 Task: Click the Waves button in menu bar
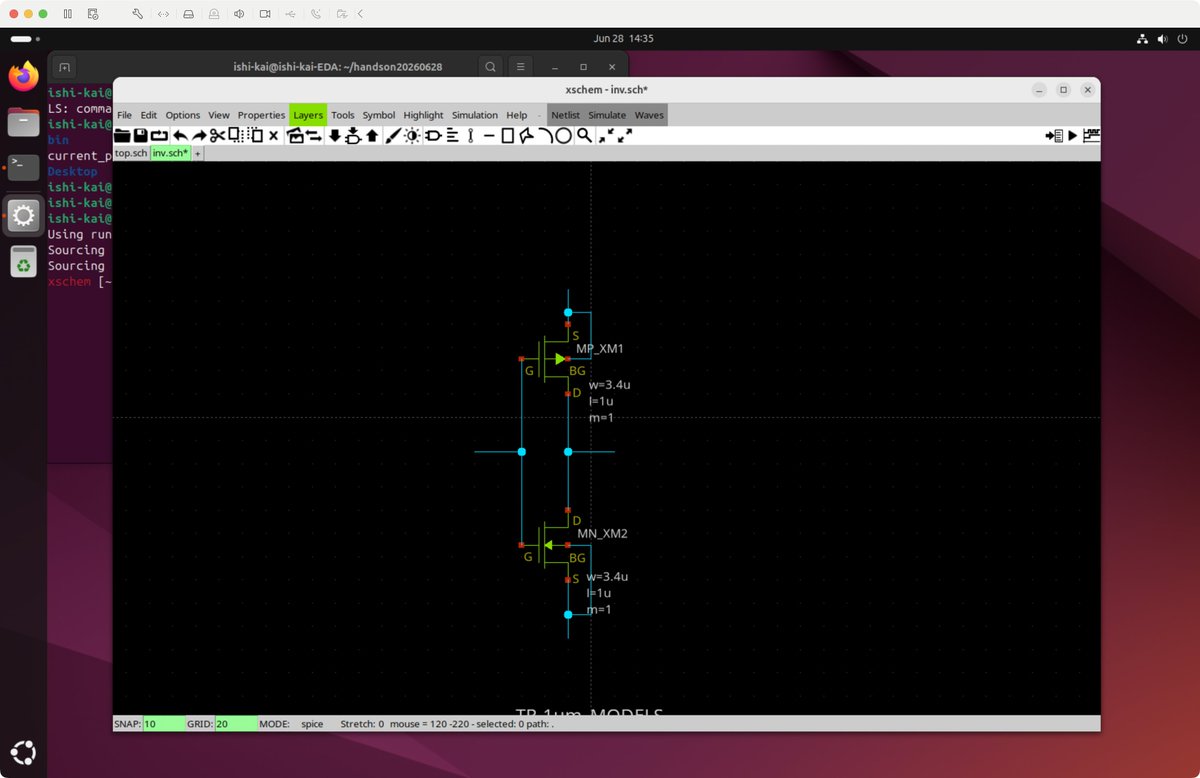[x=649, y=115]
